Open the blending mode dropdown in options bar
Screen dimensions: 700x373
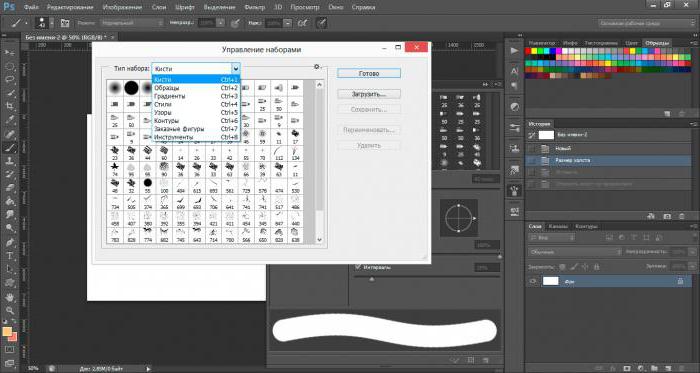(132, 23)
